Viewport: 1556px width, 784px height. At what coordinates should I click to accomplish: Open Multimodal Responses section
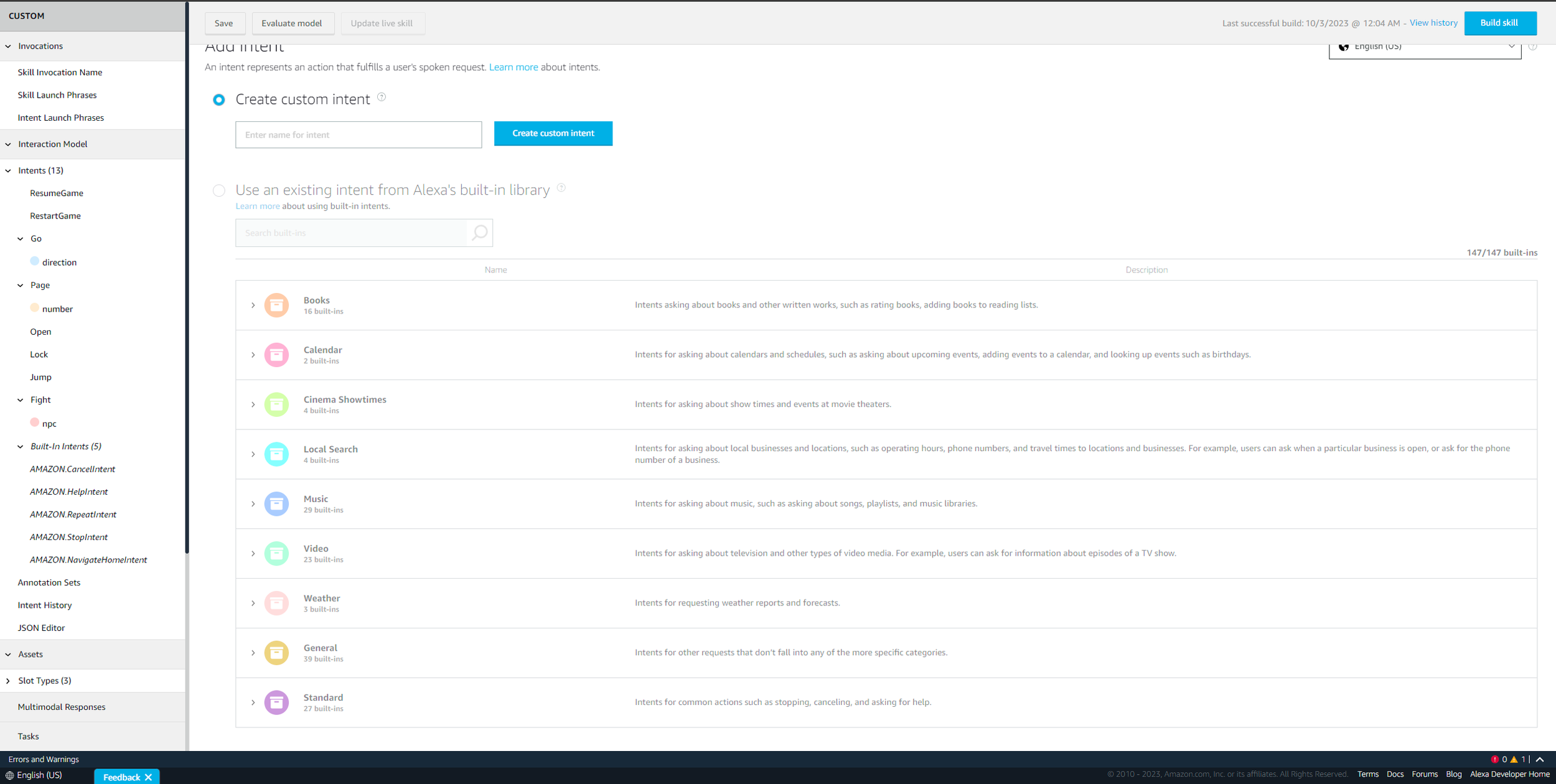click(62, 707)
